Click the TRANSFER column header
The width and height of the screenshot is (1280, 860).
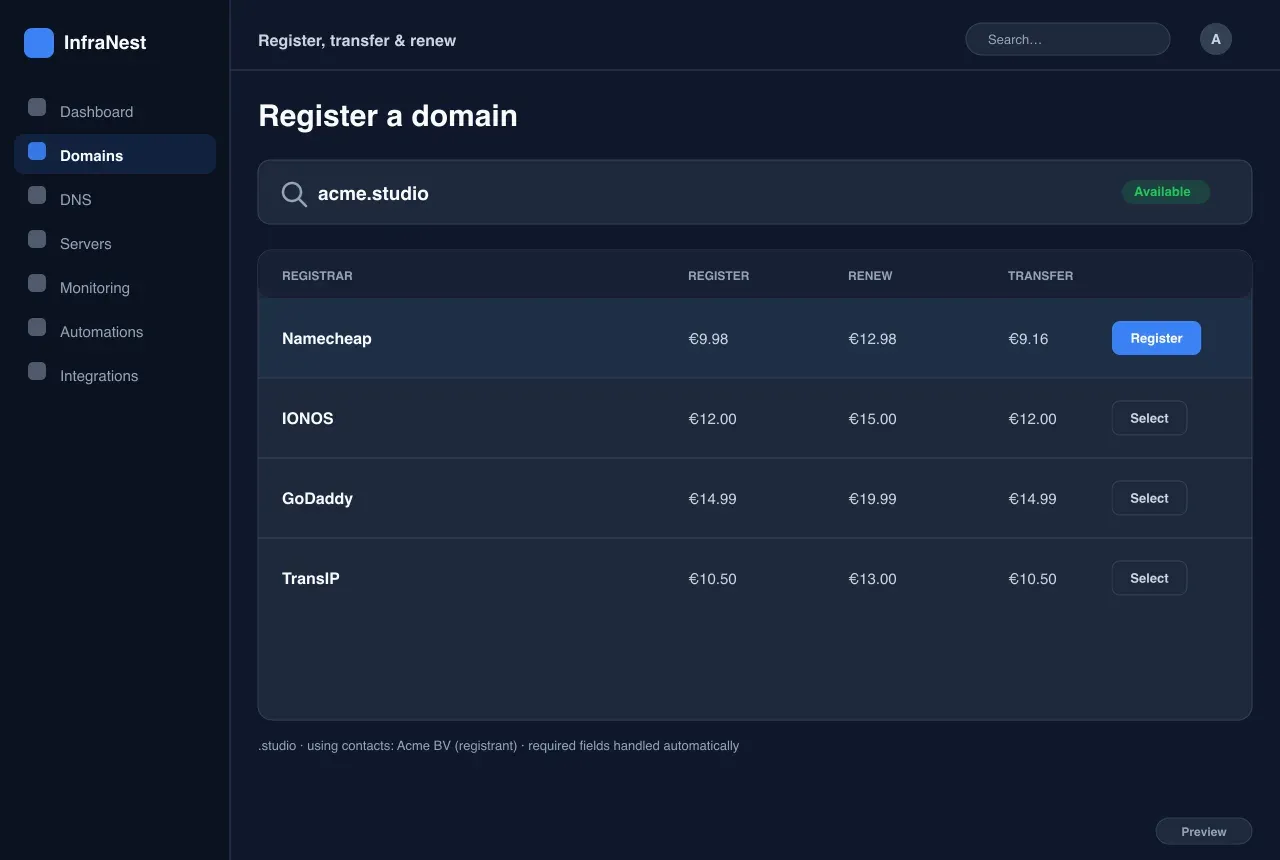point(1040,275)
